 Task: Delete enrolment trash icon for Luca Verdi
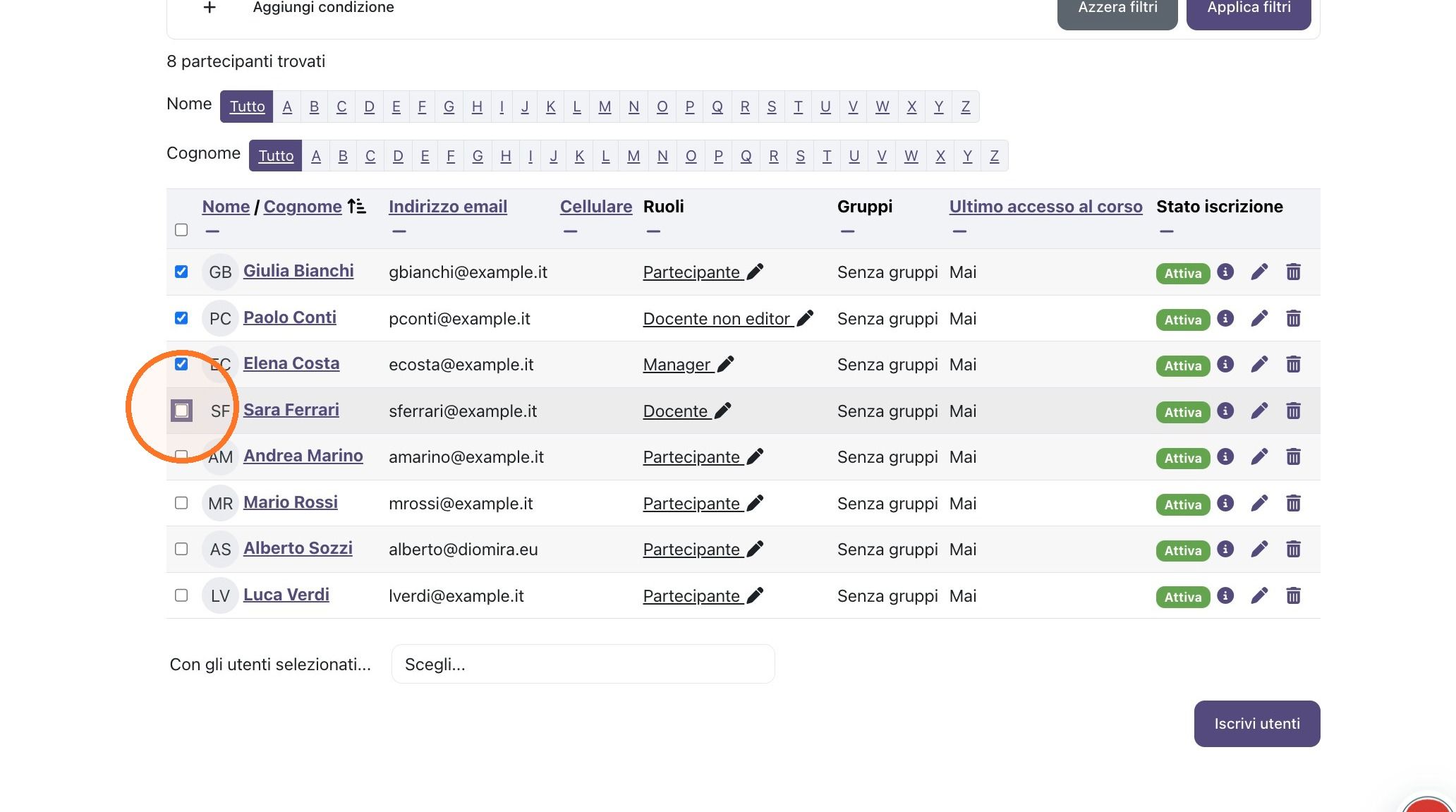1293,595
